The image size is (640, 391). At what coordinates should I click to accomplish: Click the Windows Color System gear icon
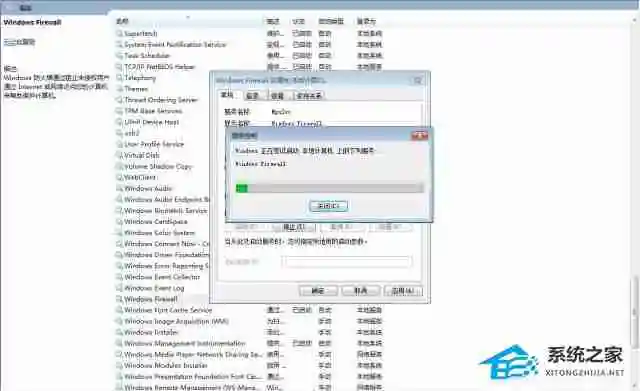coord(119,233)
